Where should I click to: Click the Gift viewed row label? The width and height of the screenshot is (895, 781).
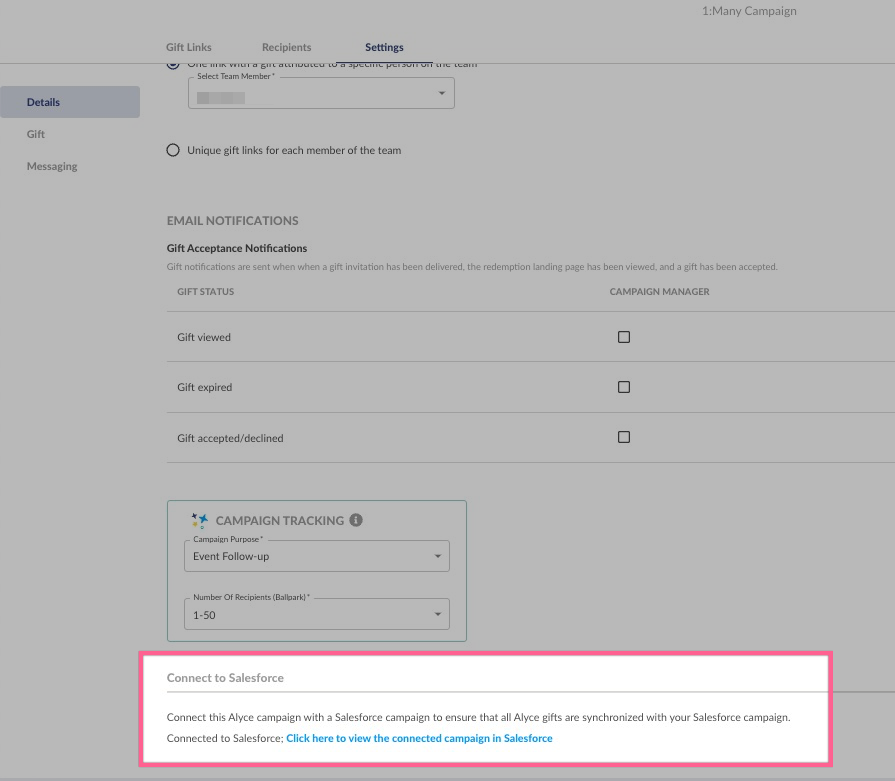[204, 337]
